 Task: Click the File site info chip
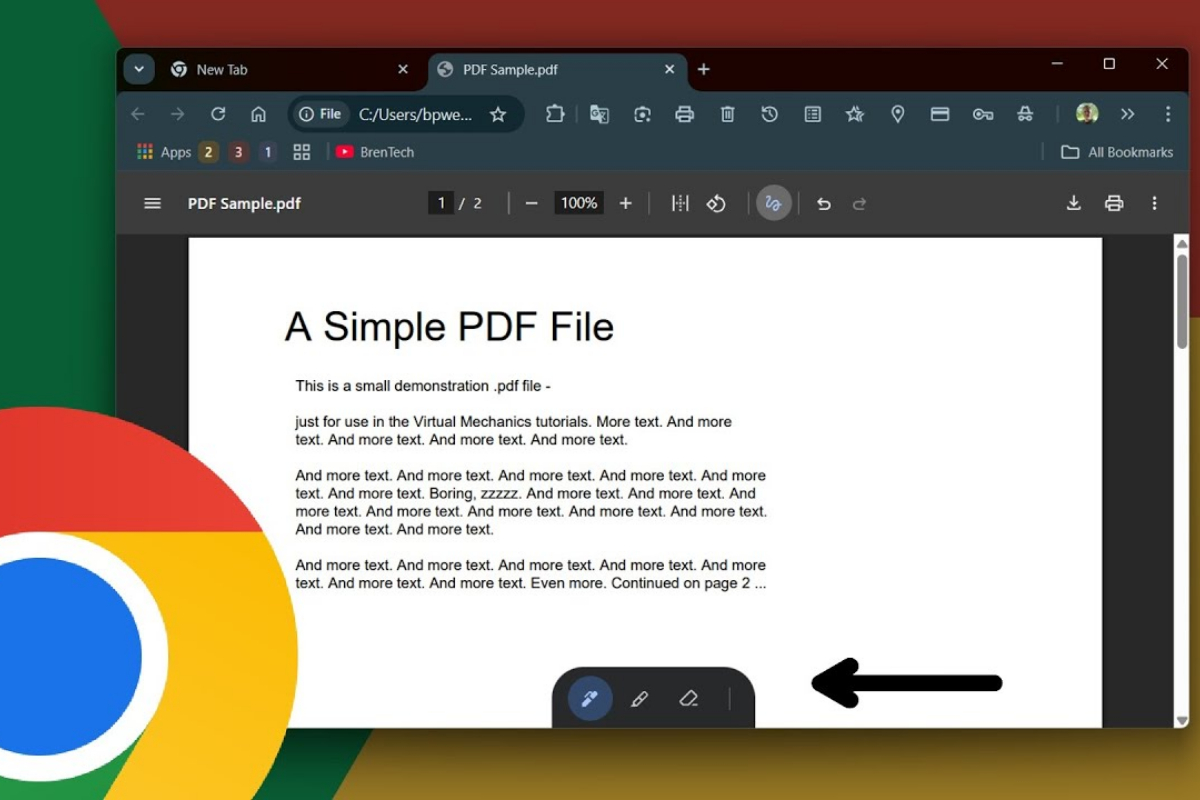pos(320,114)
